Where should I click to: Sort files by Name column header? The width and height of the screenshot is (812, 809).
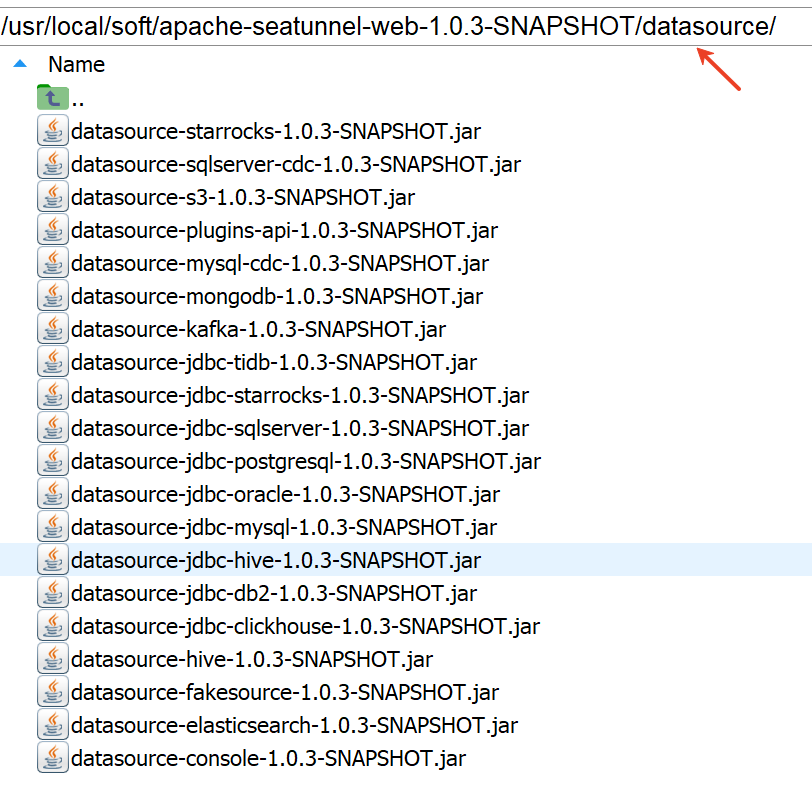(77, 65)
